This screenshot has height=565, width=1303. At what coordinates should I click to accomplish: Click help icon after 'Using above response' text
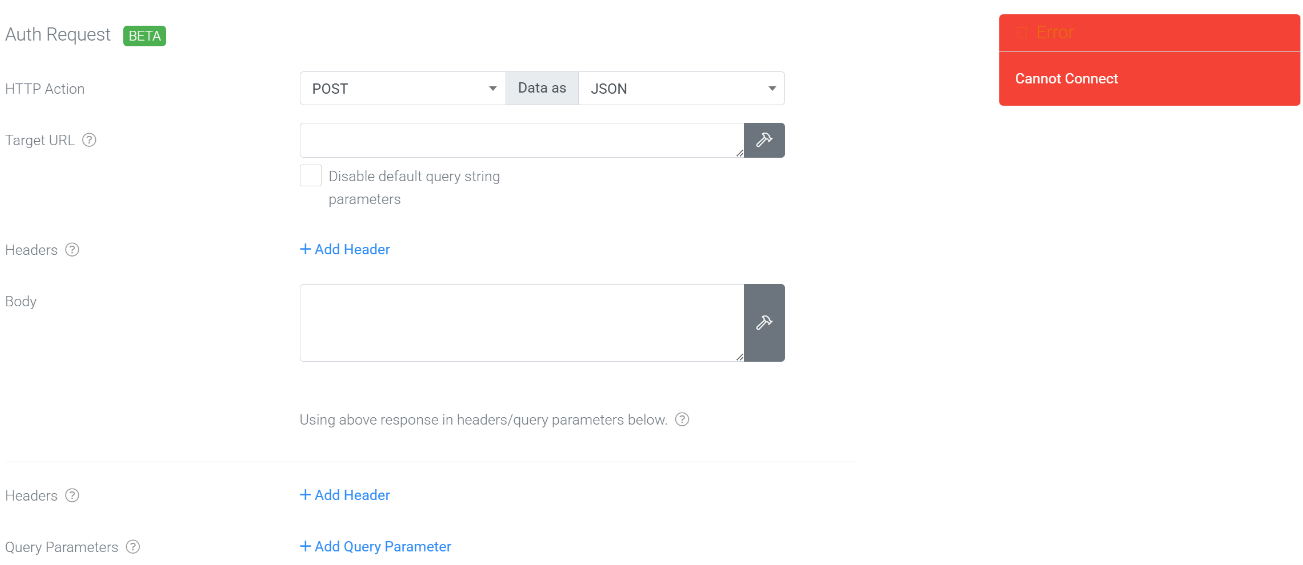coord(682,420)
